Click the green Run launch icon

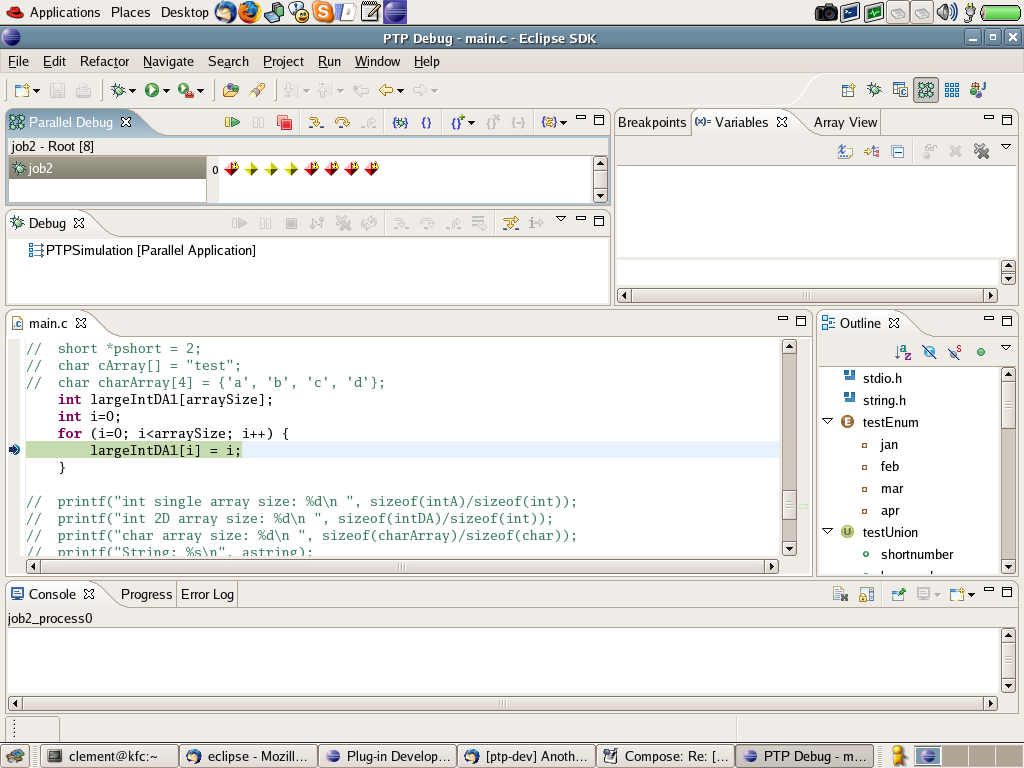[152, 90]
